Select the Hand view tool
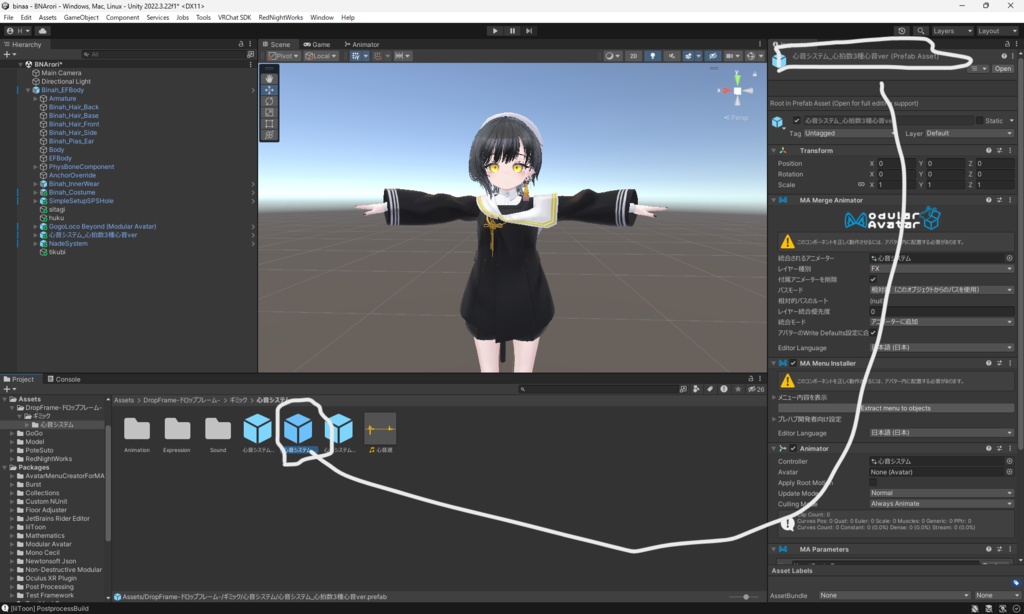The width and height of the screenshot is (1024, 614). 269,78
